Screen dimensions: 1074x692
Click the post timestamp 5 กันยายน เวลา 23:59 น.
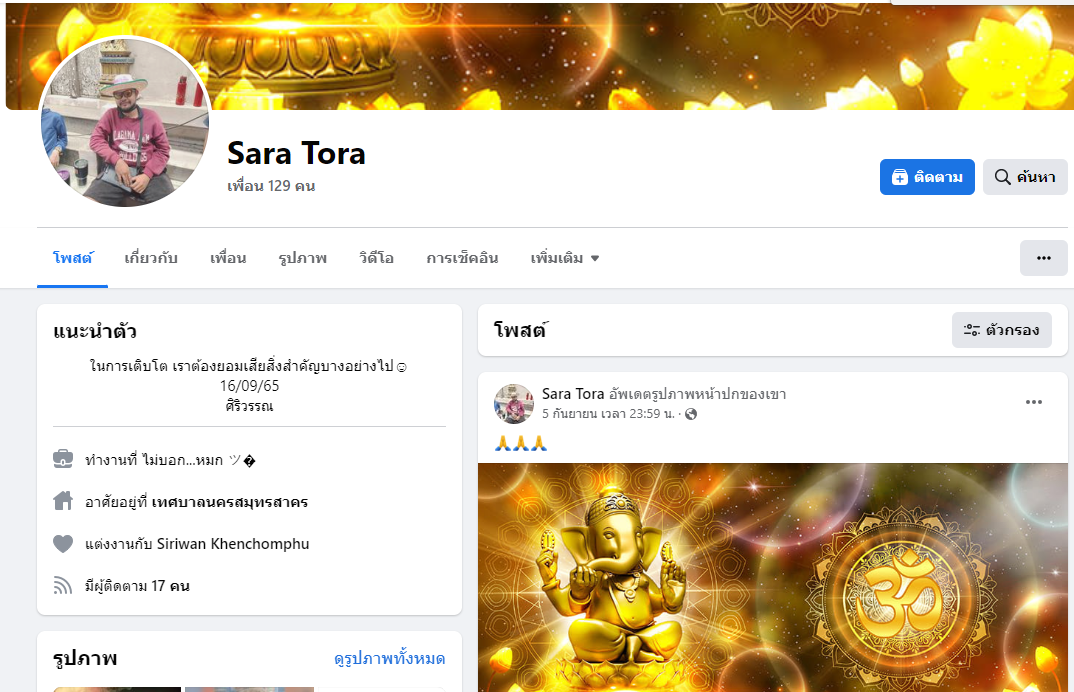(608, 414)
